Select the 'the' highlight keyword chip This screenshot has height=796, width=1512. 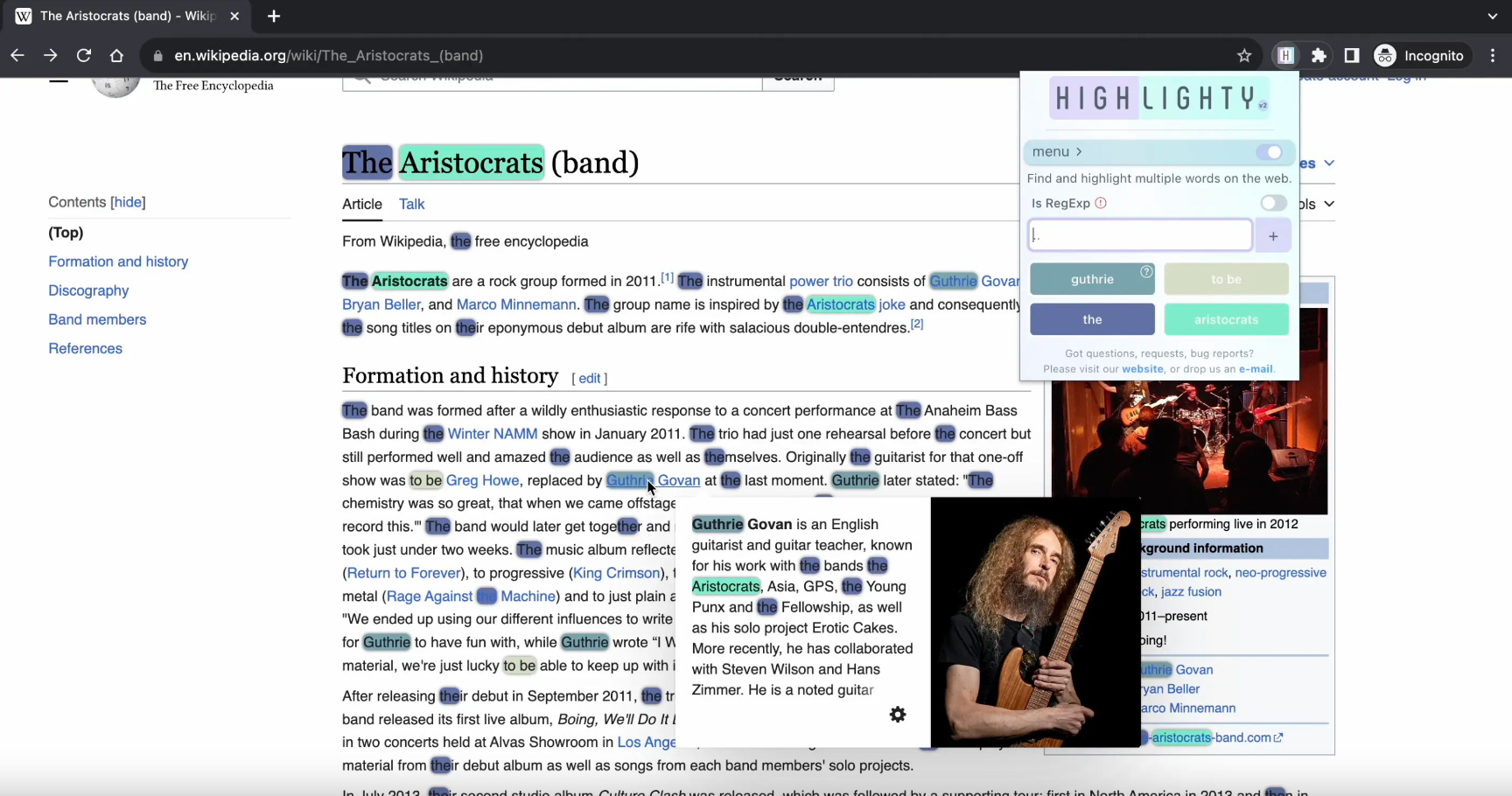[1092, 319]
